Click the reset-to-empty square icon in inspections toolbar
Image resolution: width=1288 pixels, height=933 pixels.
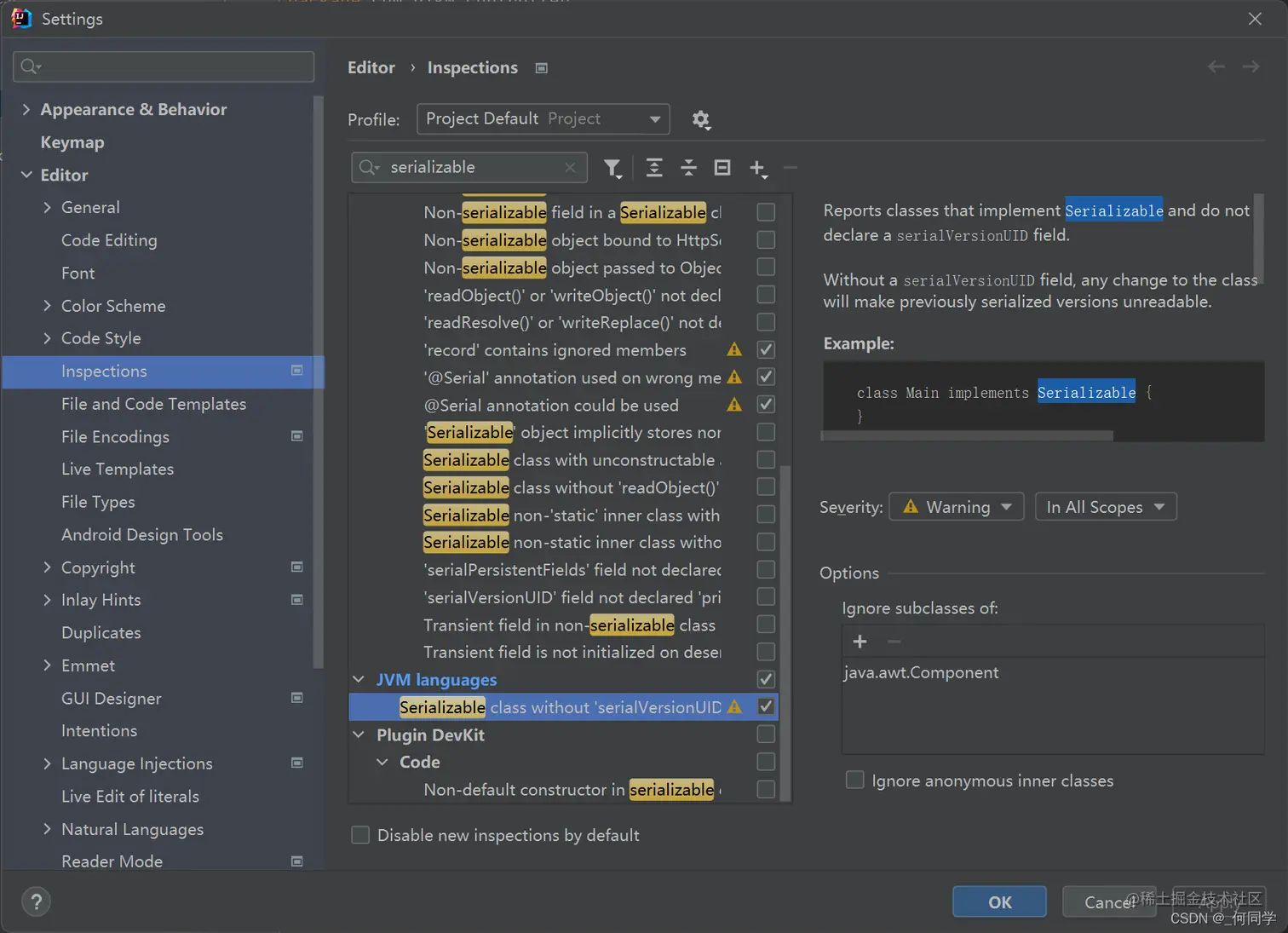pos(722,168)
